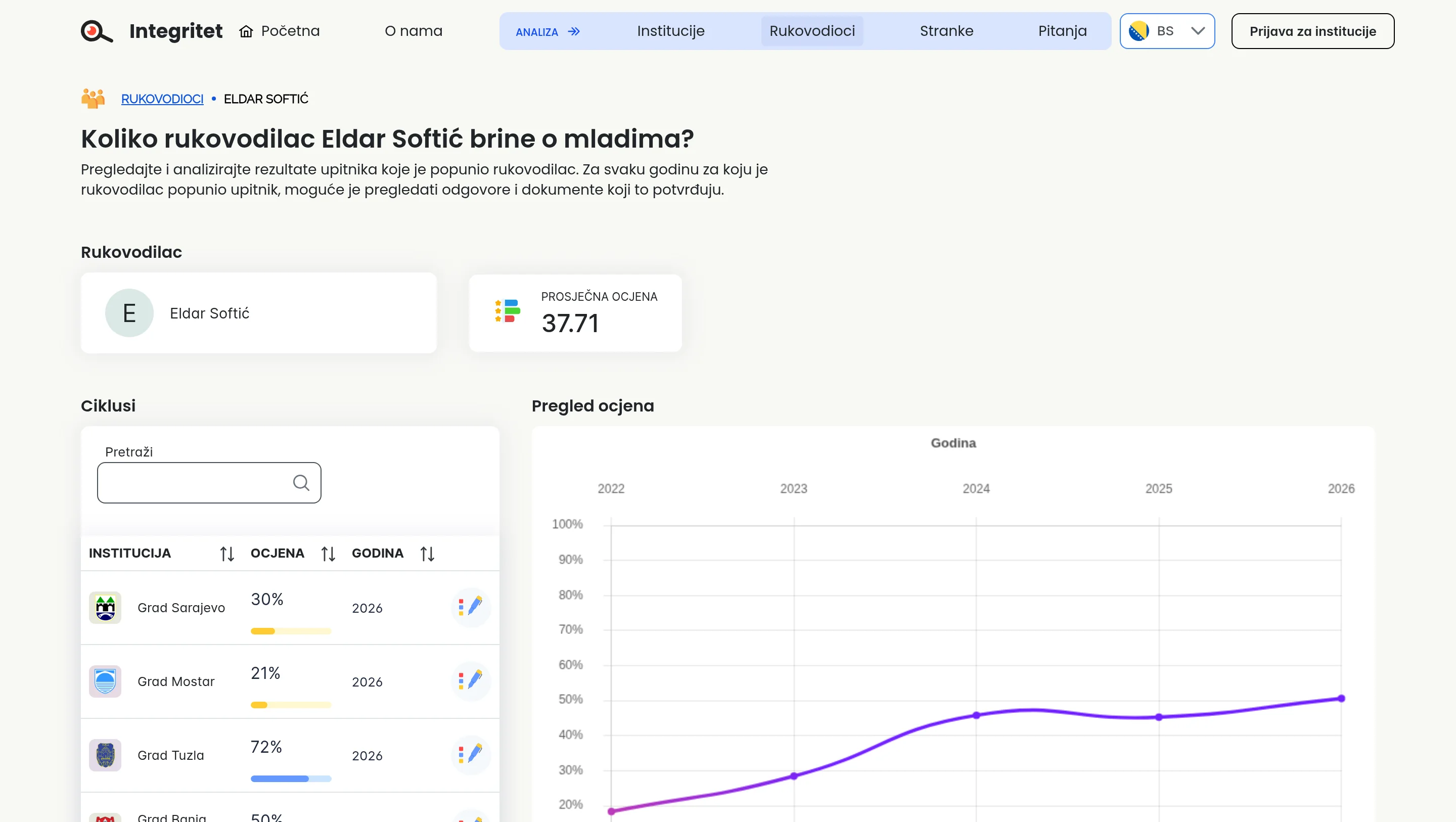Open the Pitanja tab
The width and height of the screenshot is (1456, 822).
1063,31
